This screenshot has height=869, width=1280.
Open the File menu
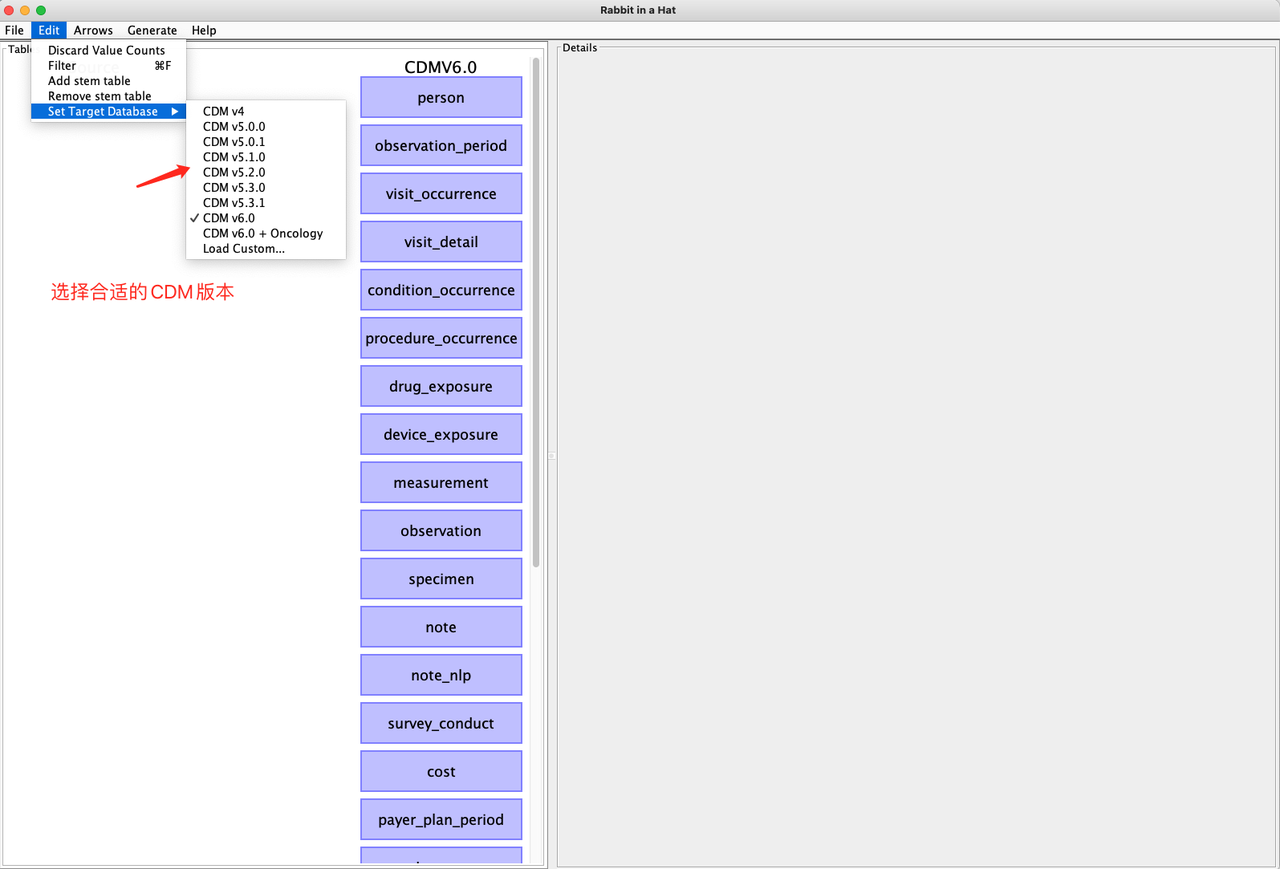14,30
